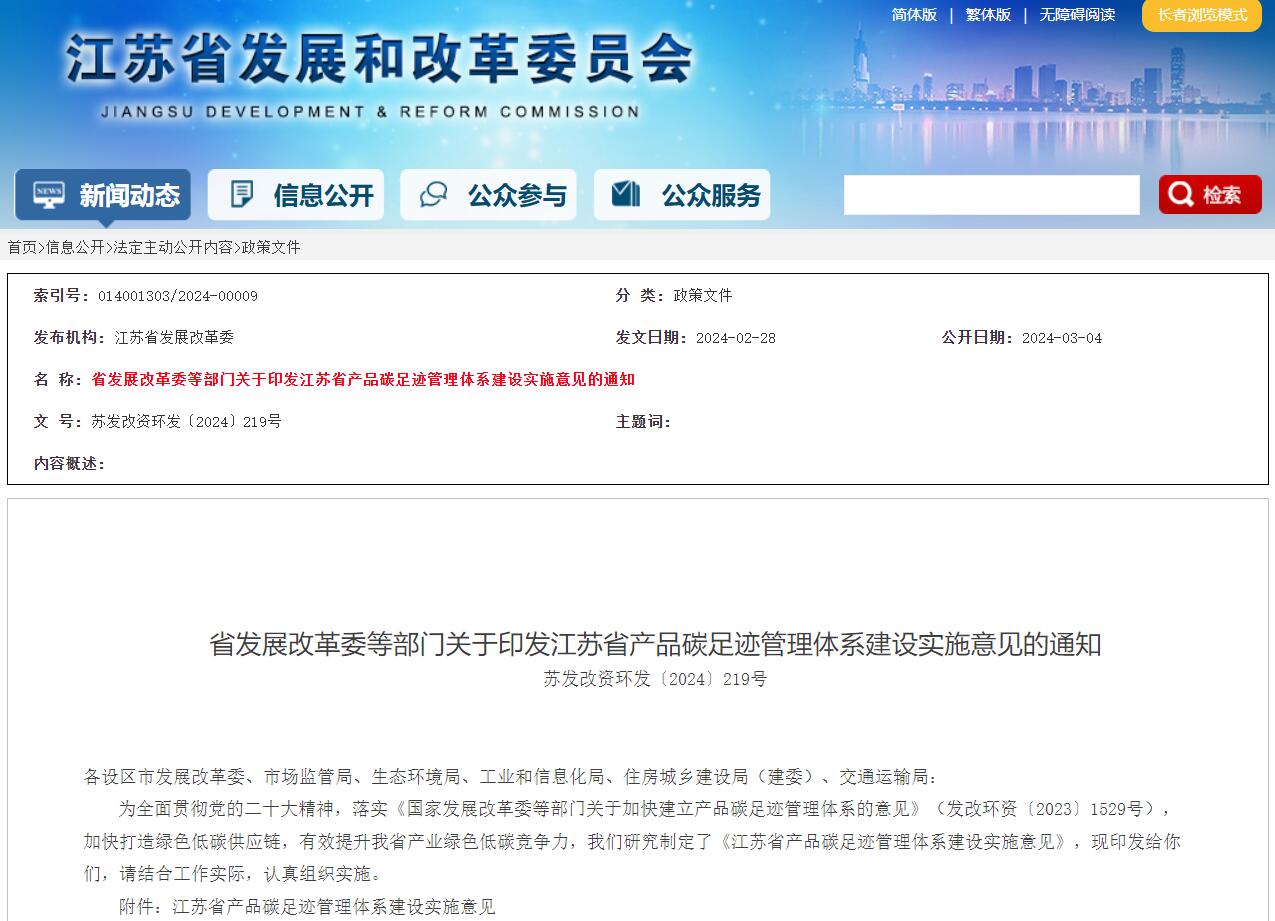Select 发布机构 value 江苏省发展改革委
1275x921 pixels.
174,338
